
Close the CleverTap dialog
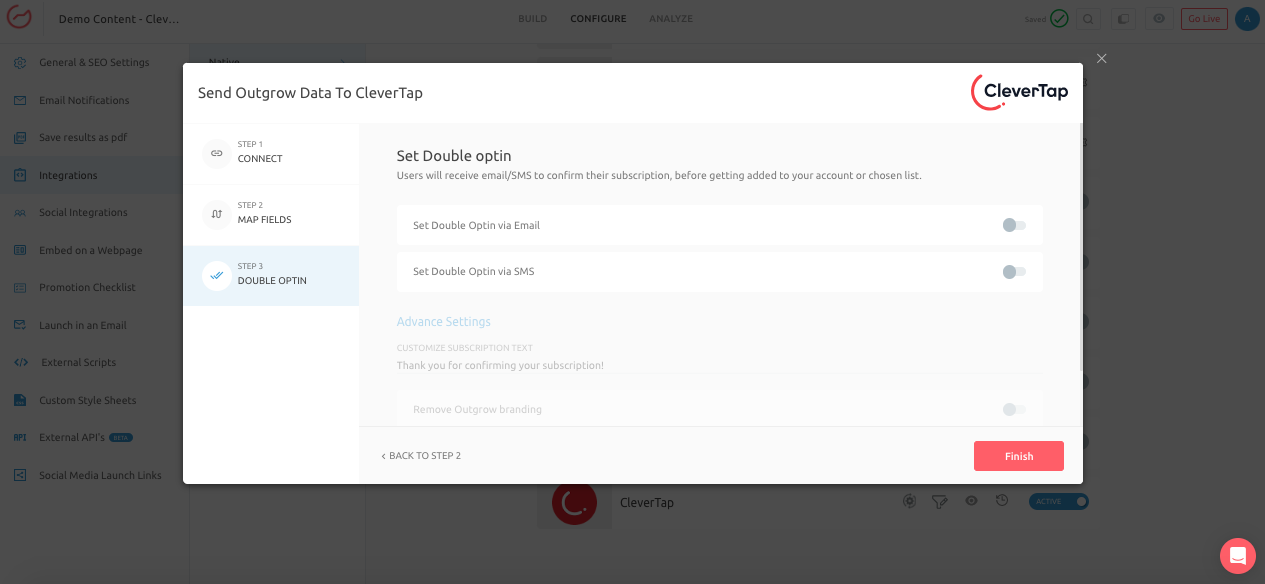coord(1101,58)
